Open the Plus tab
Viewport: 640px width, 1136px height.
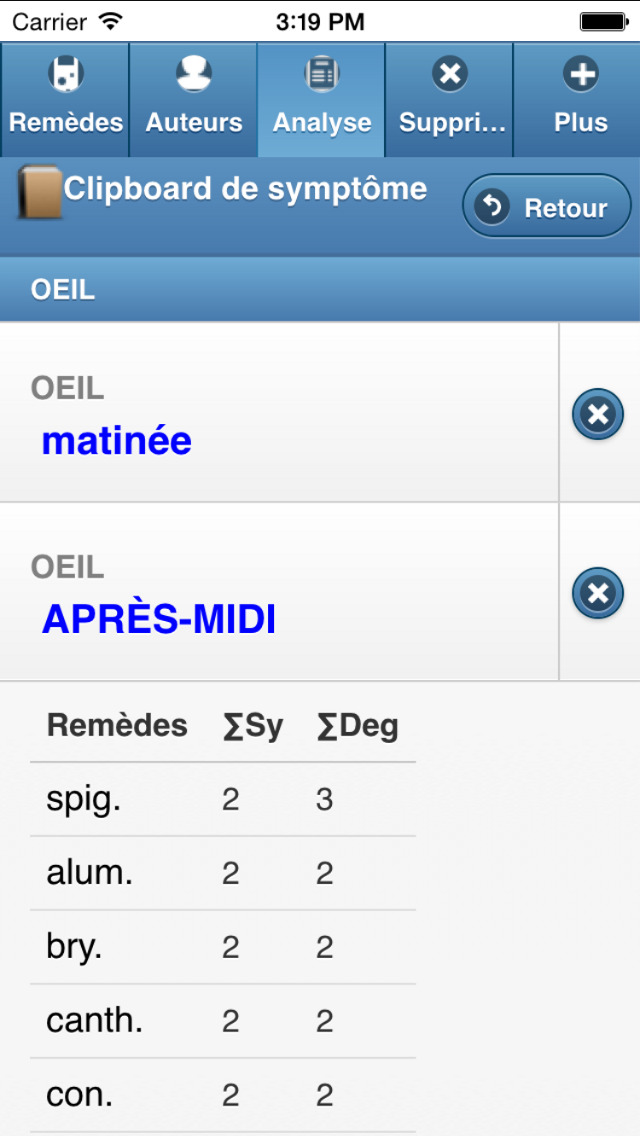click(x=577, y=99)
